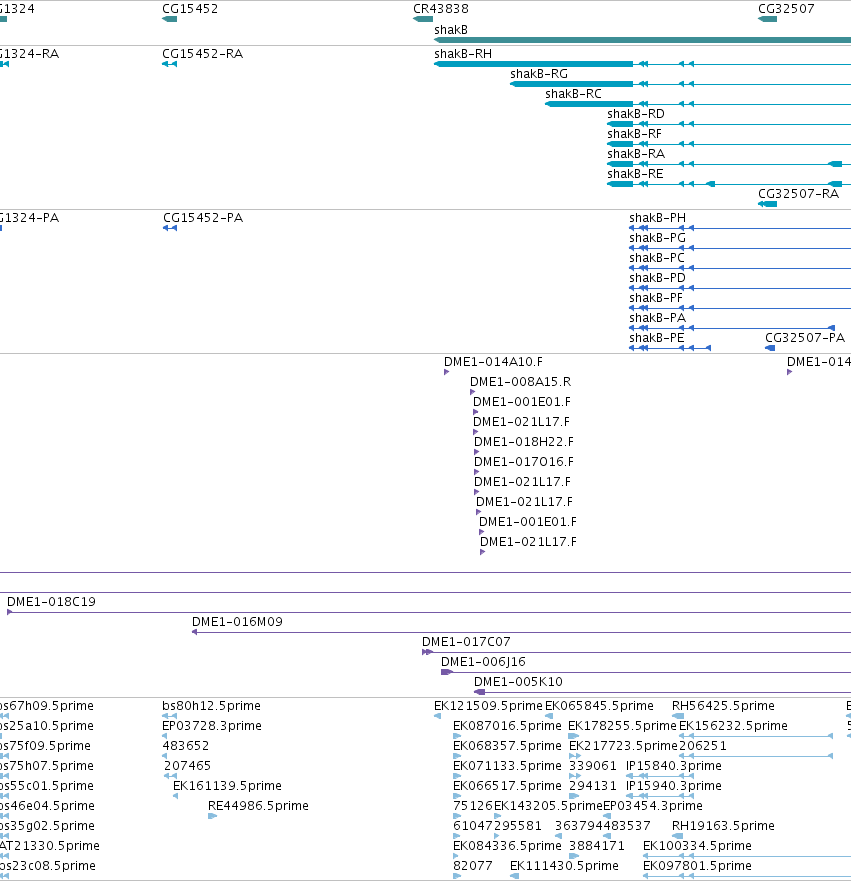Image resolution: width=851 pixels, height=881 pixels.
Task: Click the RH19163.5prime EST label
Action: pos(723,826)
